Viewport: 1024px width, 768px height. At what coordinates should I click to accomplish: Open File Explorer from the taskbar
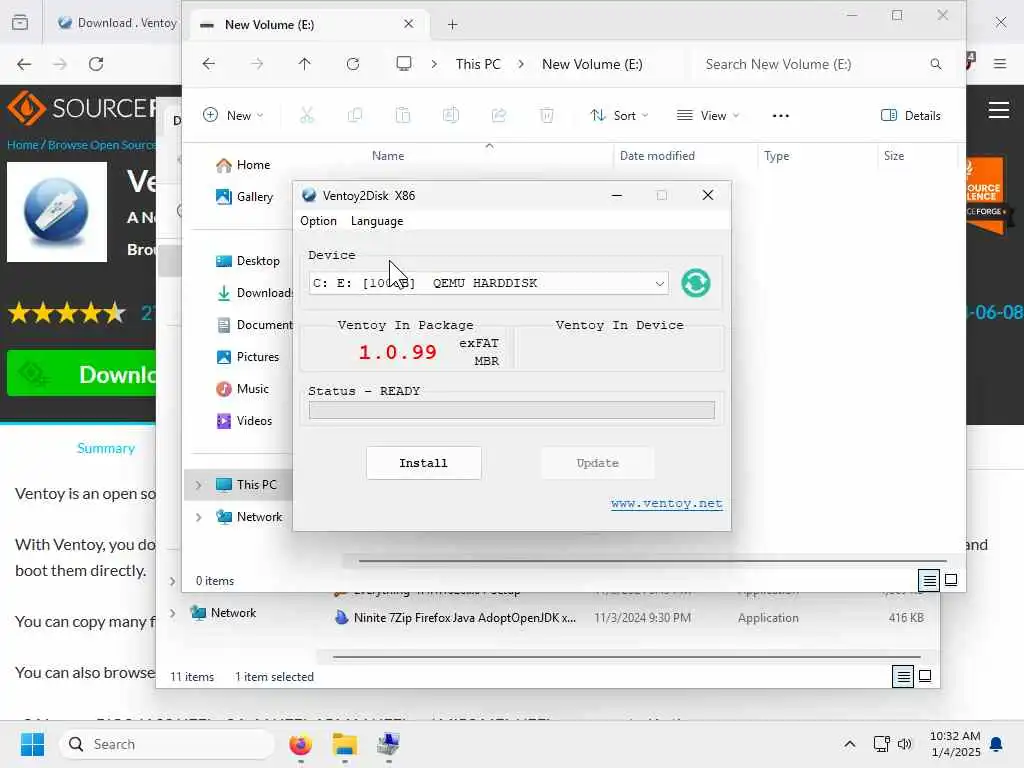[x=344, y=744]
